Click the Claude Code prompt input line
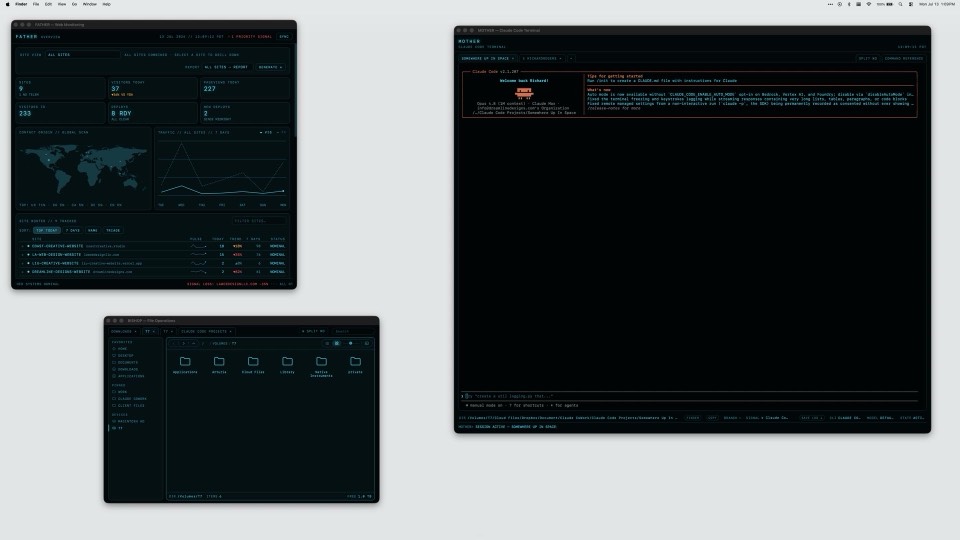960x540 pixels. 689,396
